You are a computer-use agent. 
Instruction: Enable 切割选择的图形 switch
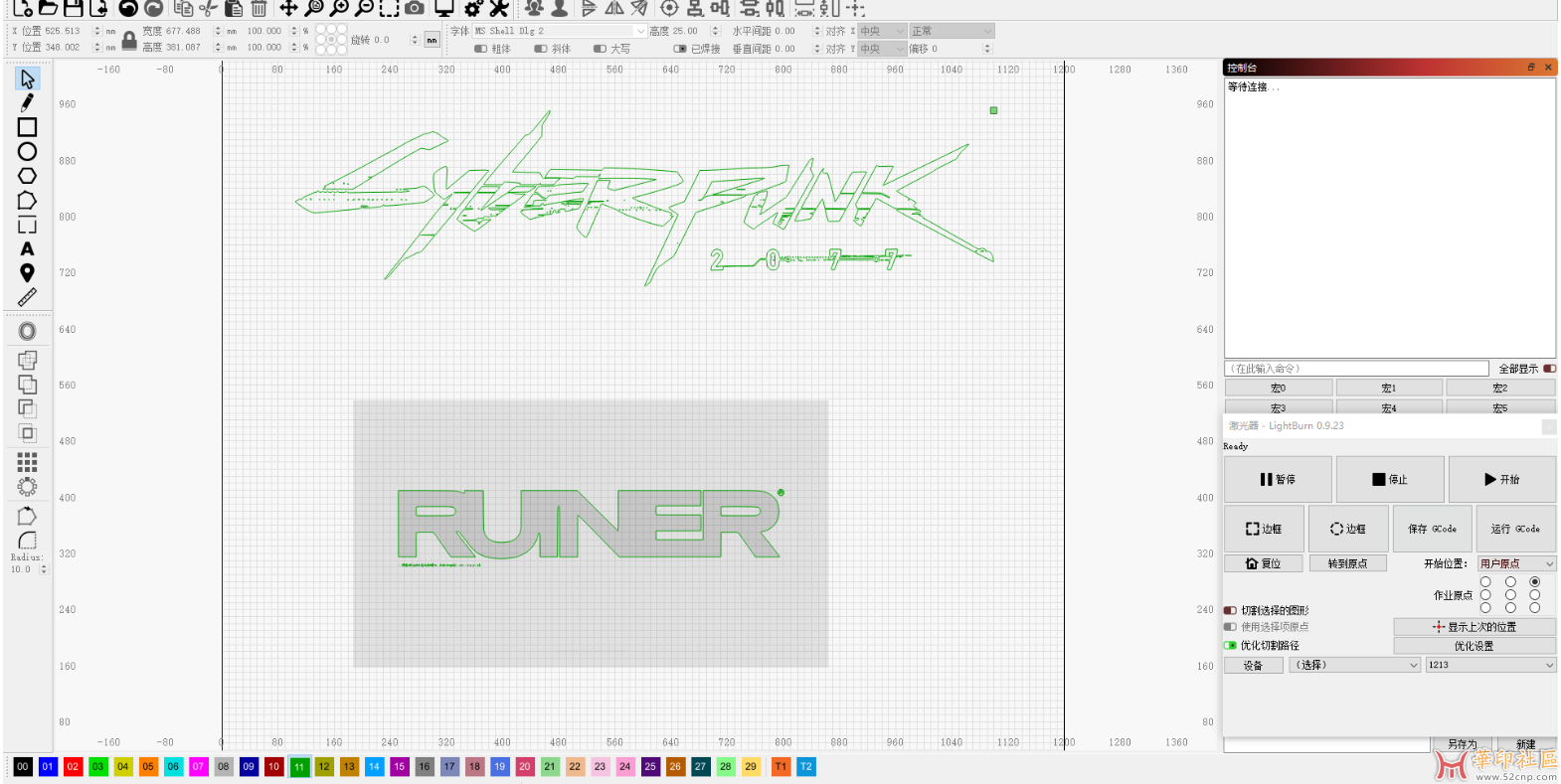tap(1230, 610)
